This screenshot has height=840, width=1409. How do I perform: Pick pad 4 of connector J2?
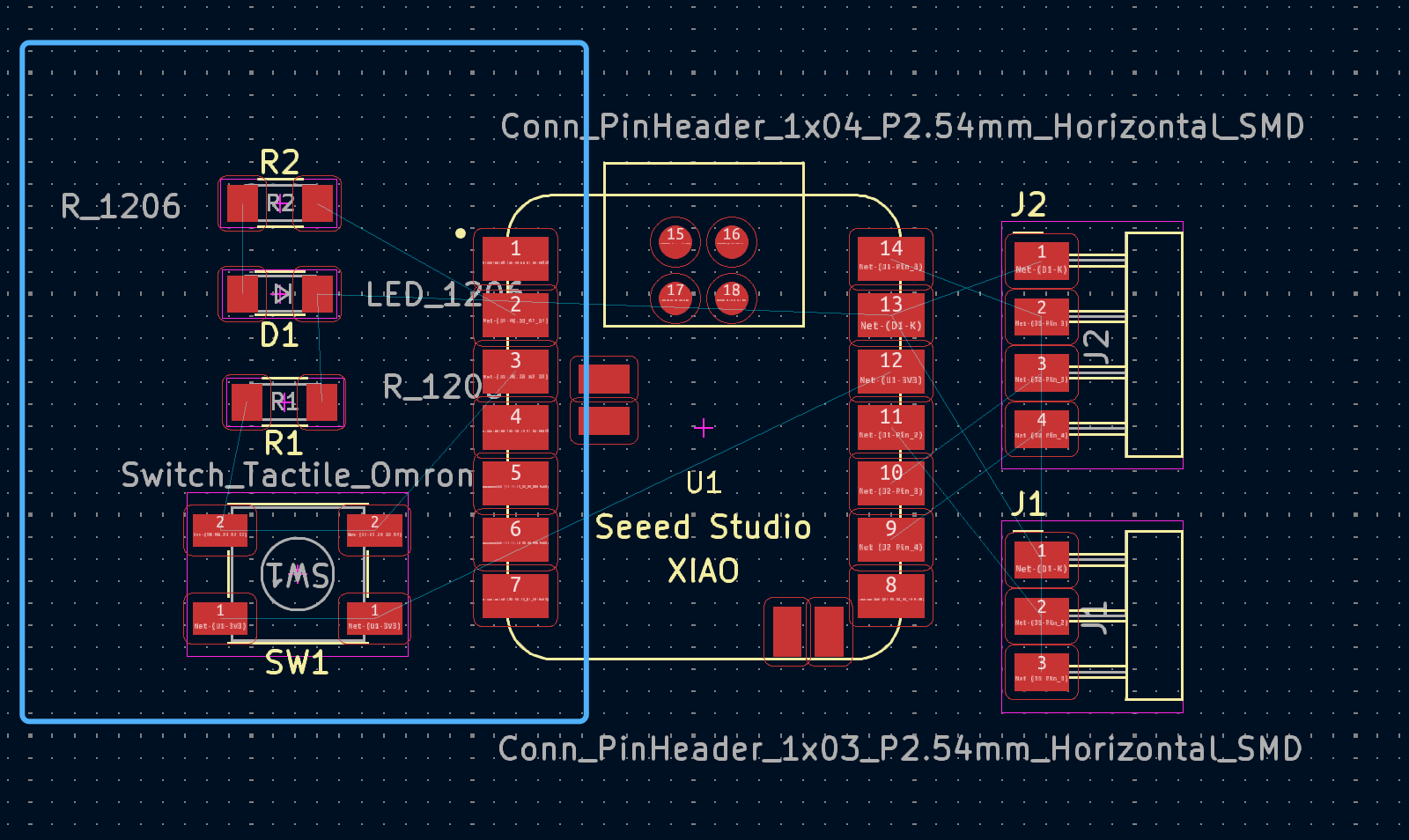(1041, 429)
